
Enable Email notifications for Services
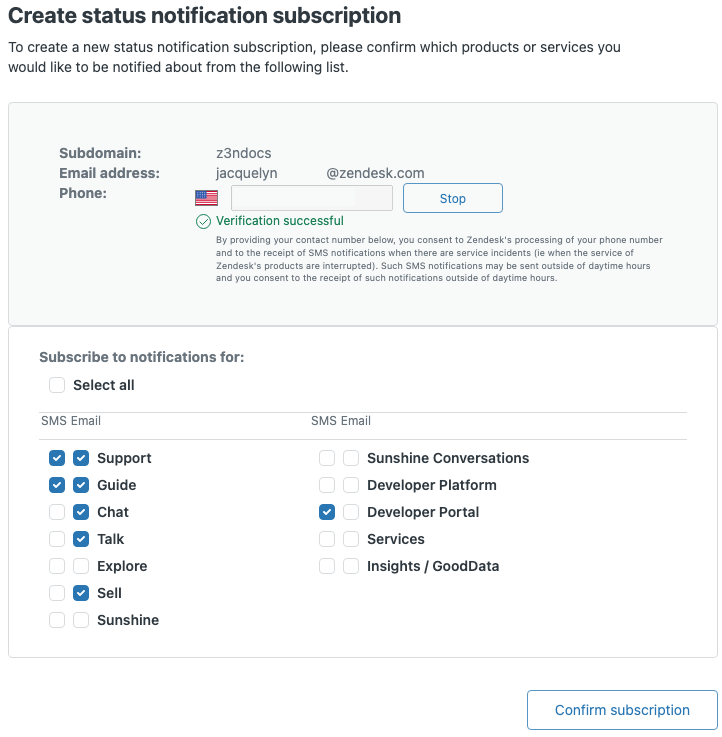click(351, 539)
